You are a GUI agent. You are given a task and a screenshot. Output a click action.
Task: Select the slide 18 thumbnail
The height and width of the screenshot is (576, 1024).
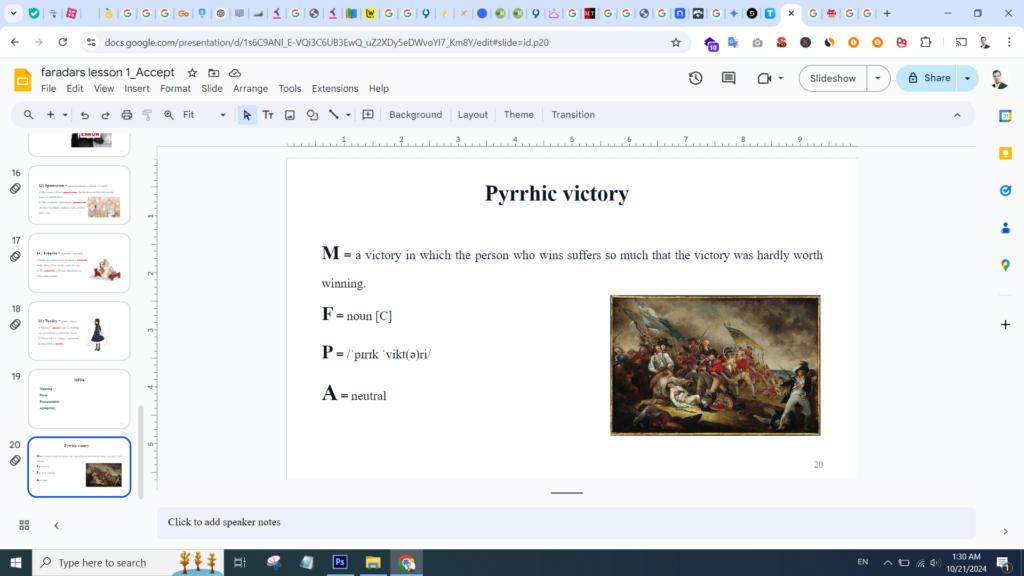(79, 330)
